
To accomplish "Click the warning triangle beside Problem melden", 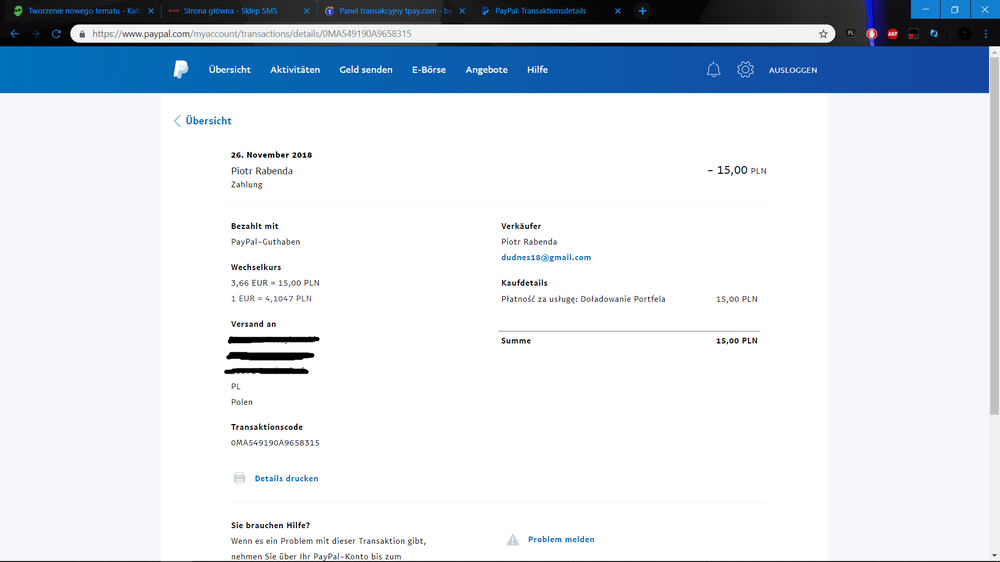I will pos(513,540).
